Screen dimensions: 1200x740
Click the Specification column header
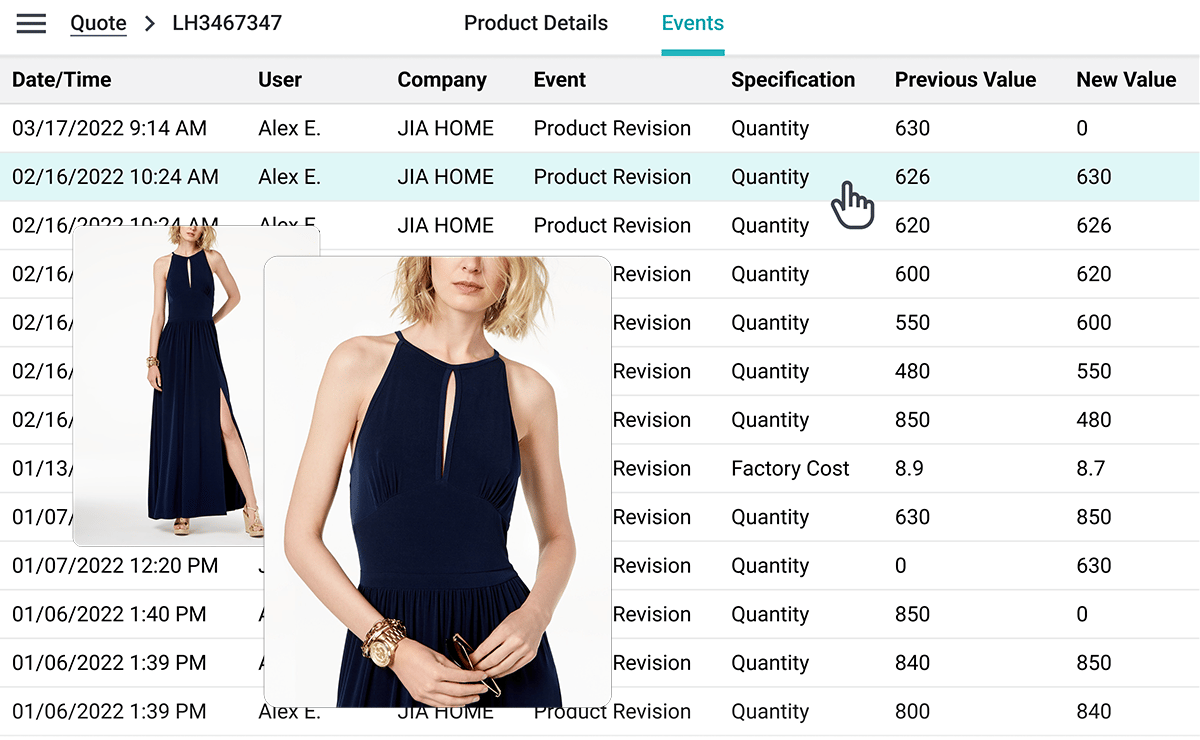(792, 80)
